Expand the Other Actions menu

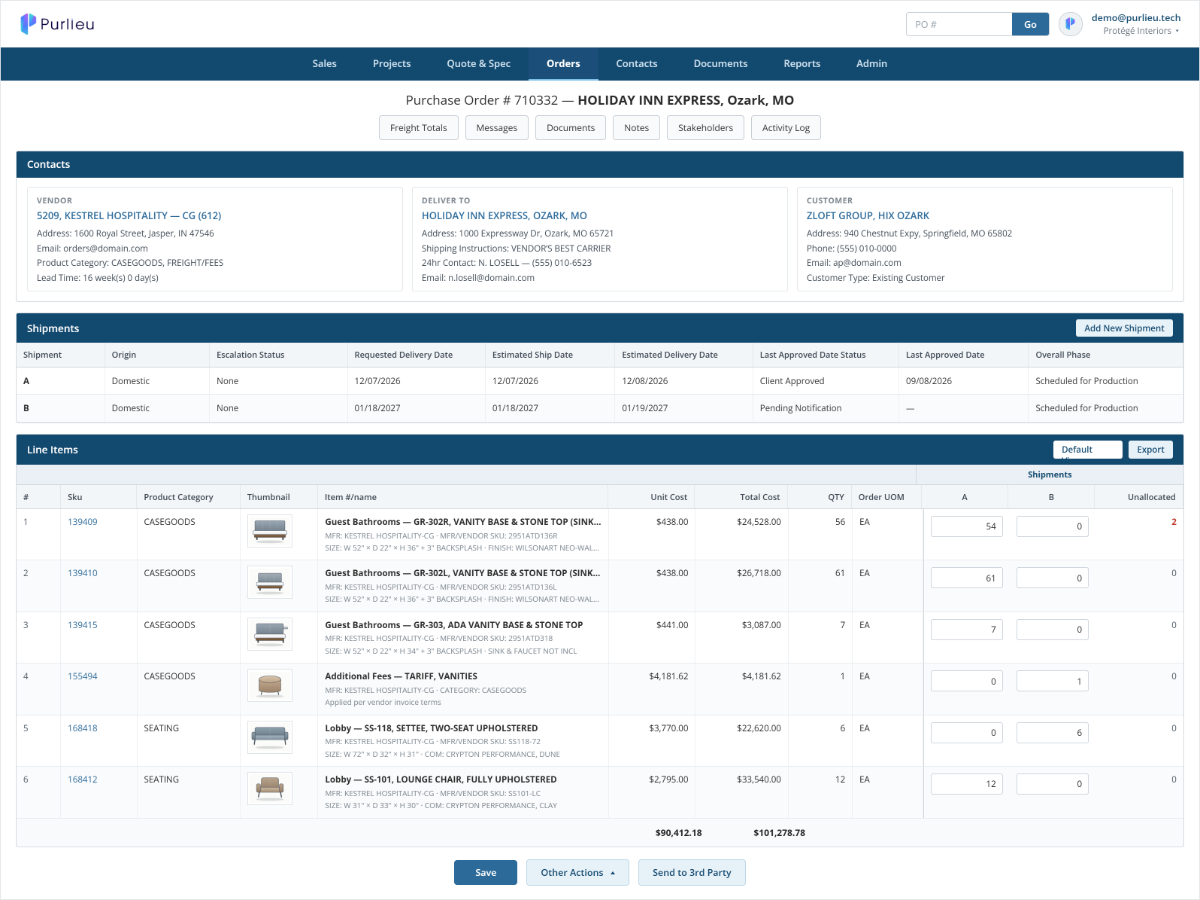[x=579, y=872]
